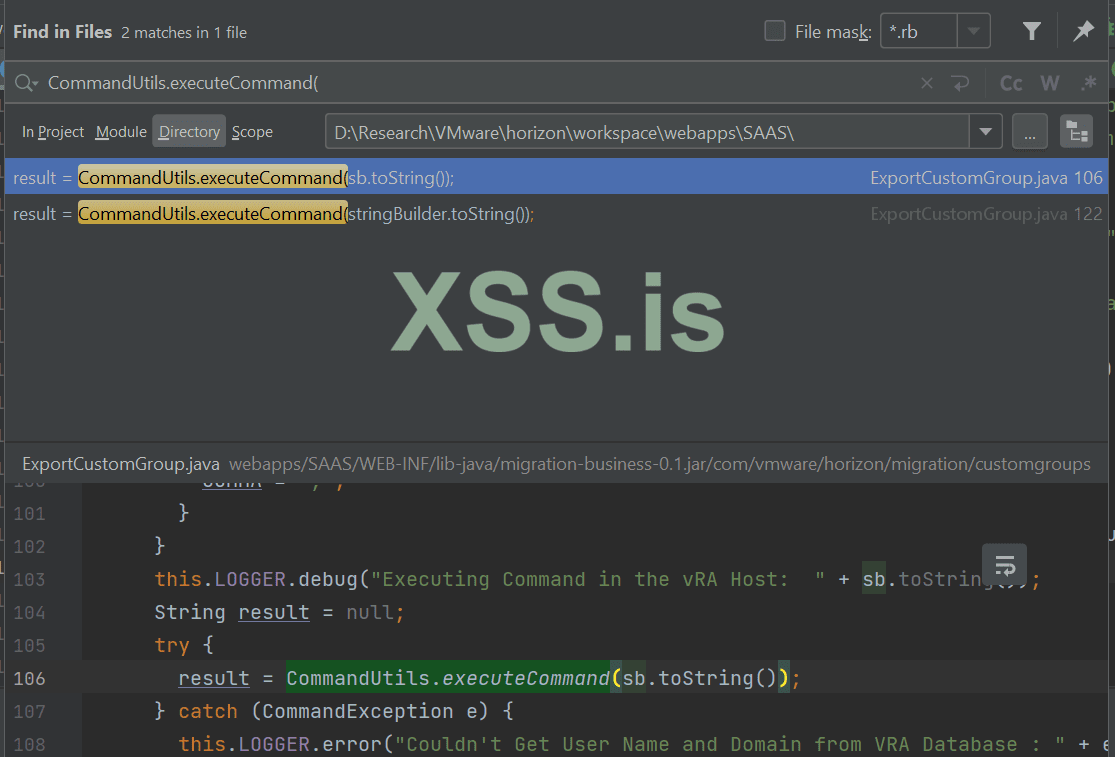Image resolution: width=1115 pixels, height=757 pixels.
Task: Pin the Find in Files window
Action: tap(1083, 31)
